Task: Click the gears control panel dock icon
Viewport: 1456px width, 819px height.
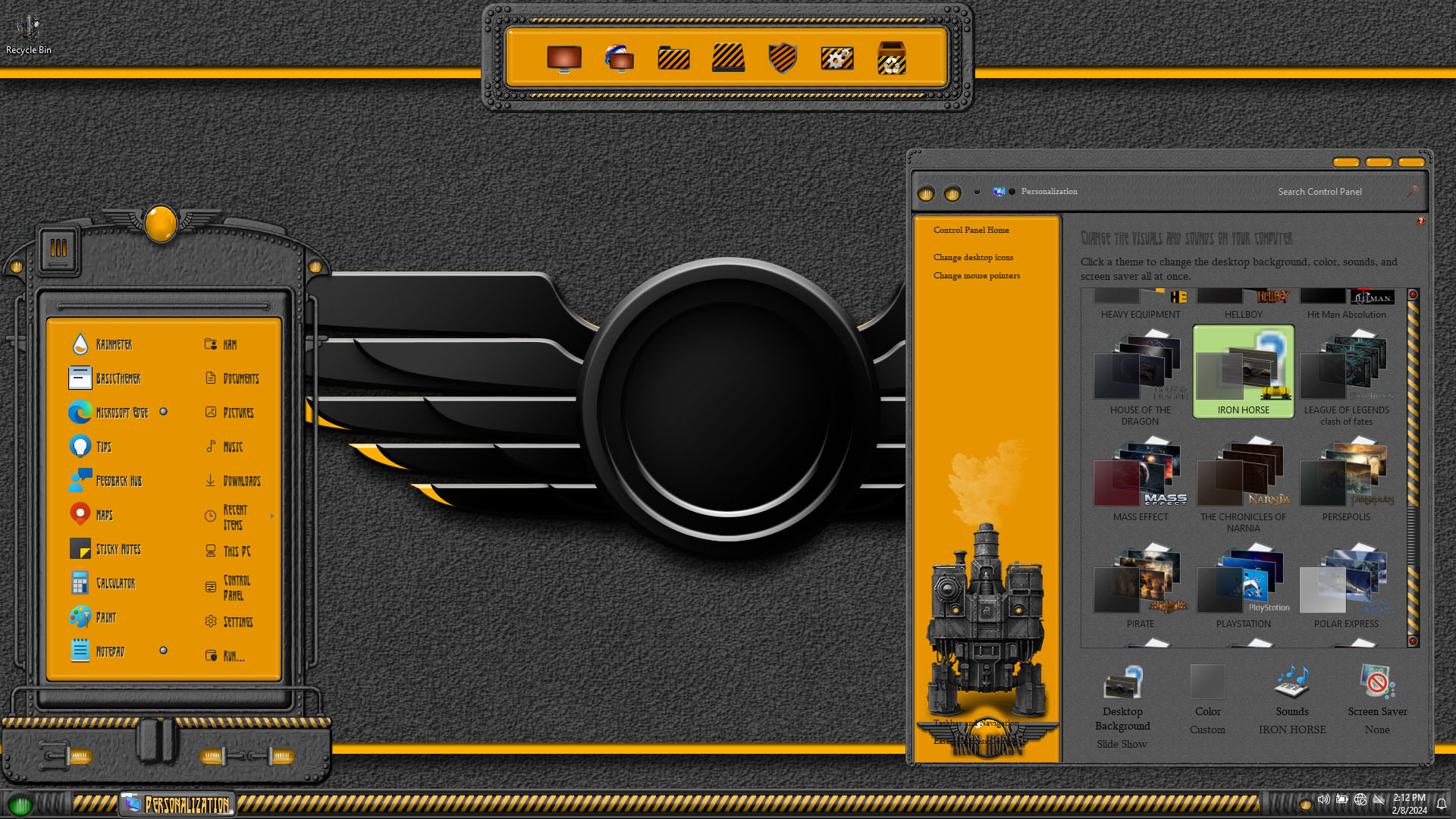Action: (836, 58)
